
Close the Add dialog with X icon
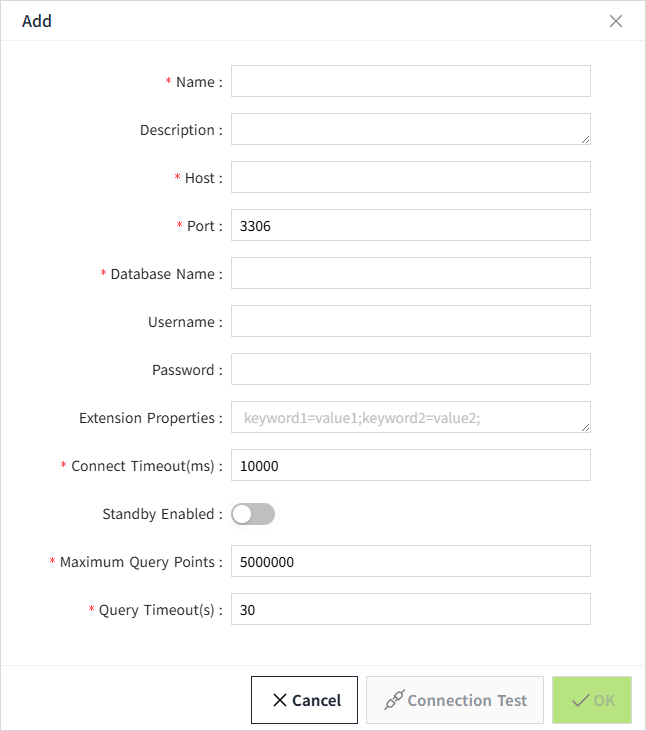pos(616,21)
